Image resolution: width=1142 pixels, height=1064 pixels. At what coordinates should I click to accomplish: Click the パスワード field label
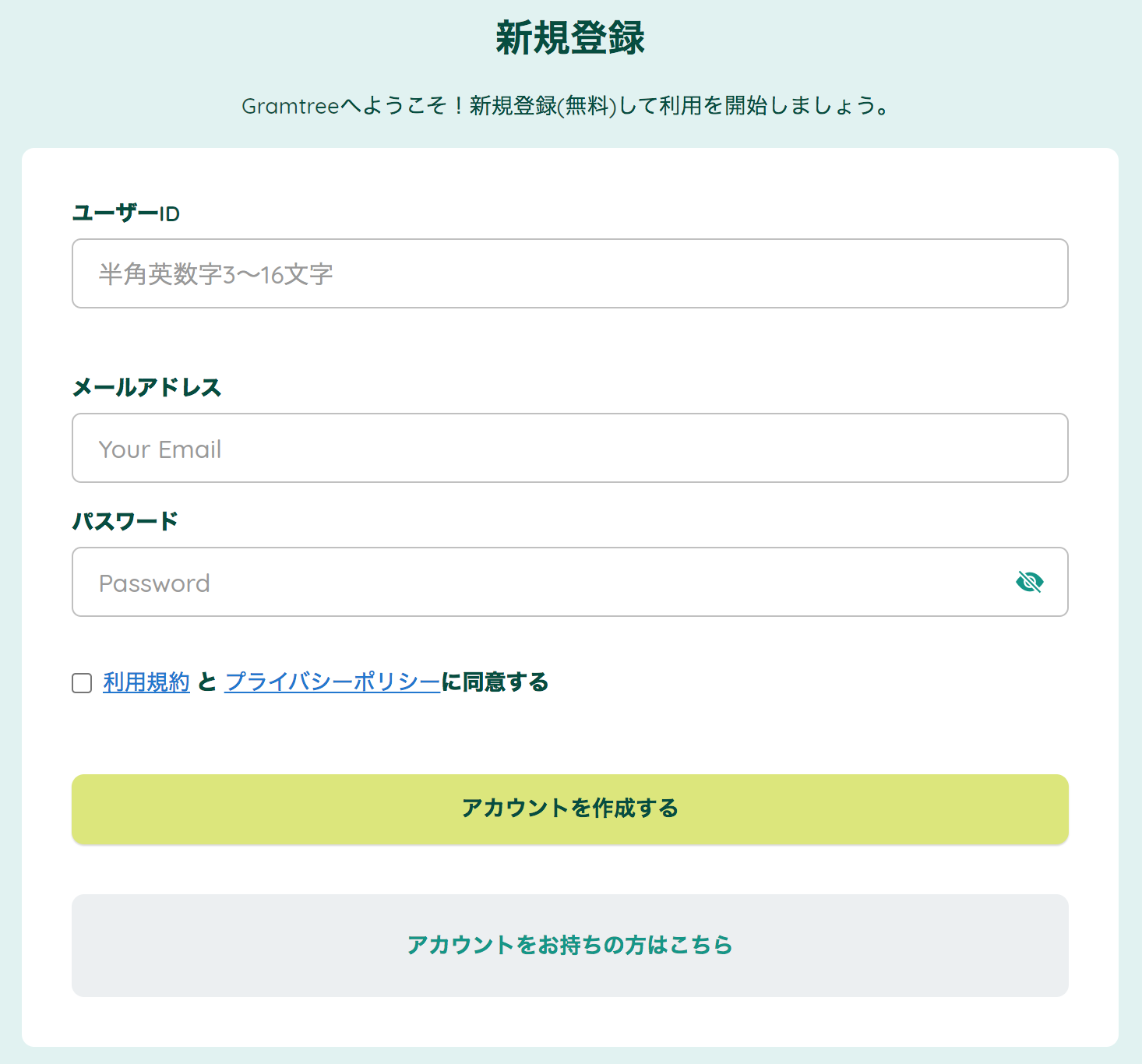125,521
